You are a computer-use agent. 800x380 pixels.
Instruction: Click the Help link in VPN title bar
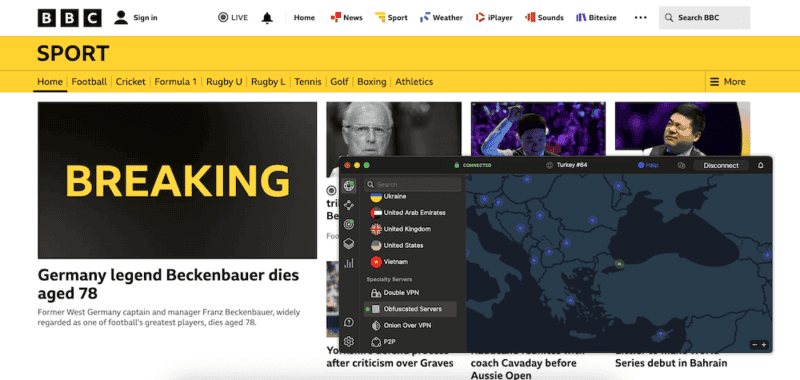tap(648, 165)
